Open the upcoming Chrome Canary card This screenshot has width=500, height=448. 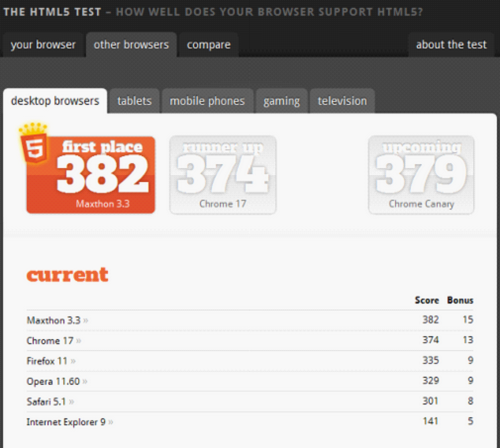(x=421, y=175)
